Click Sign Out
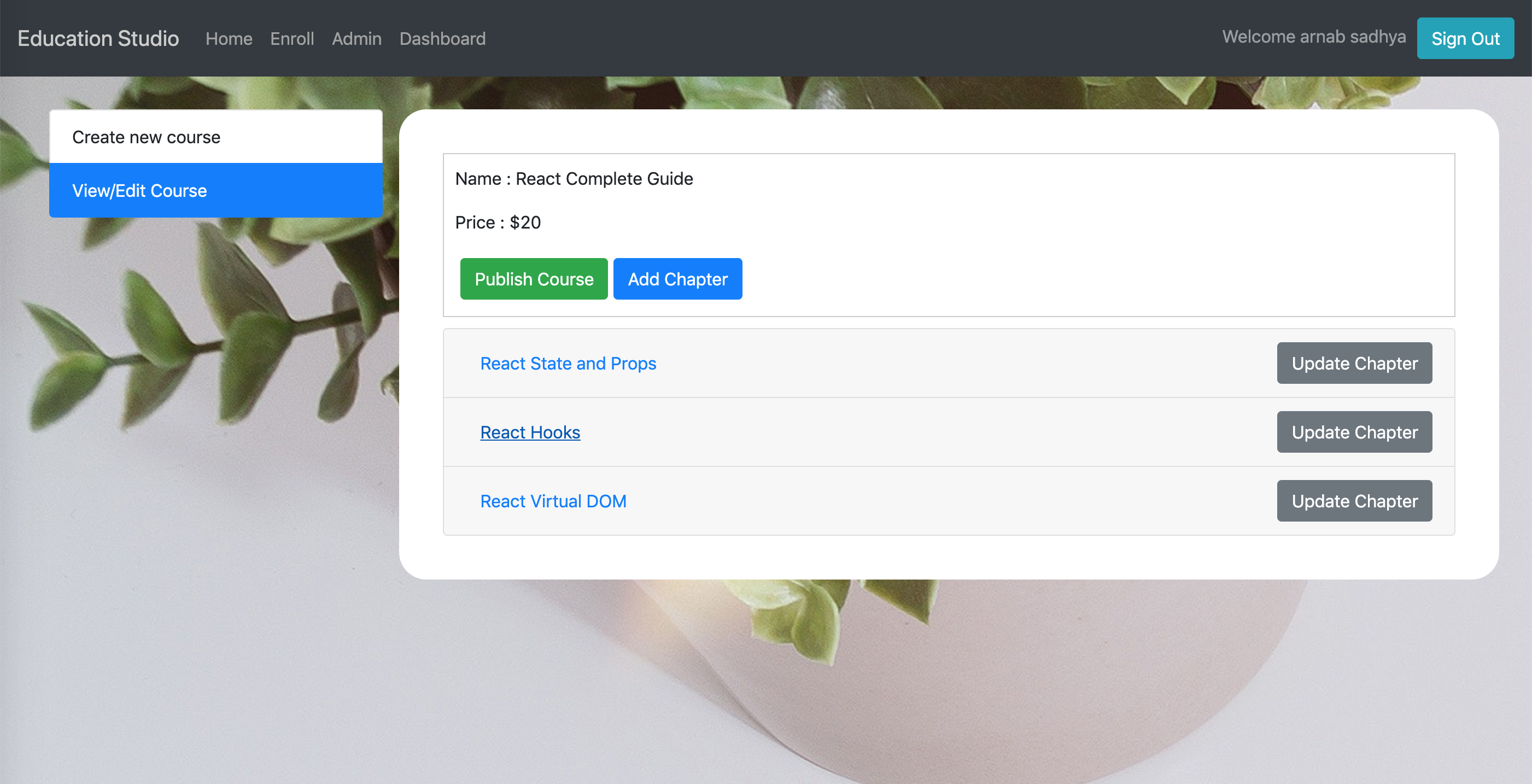 tap(1465, 38)
